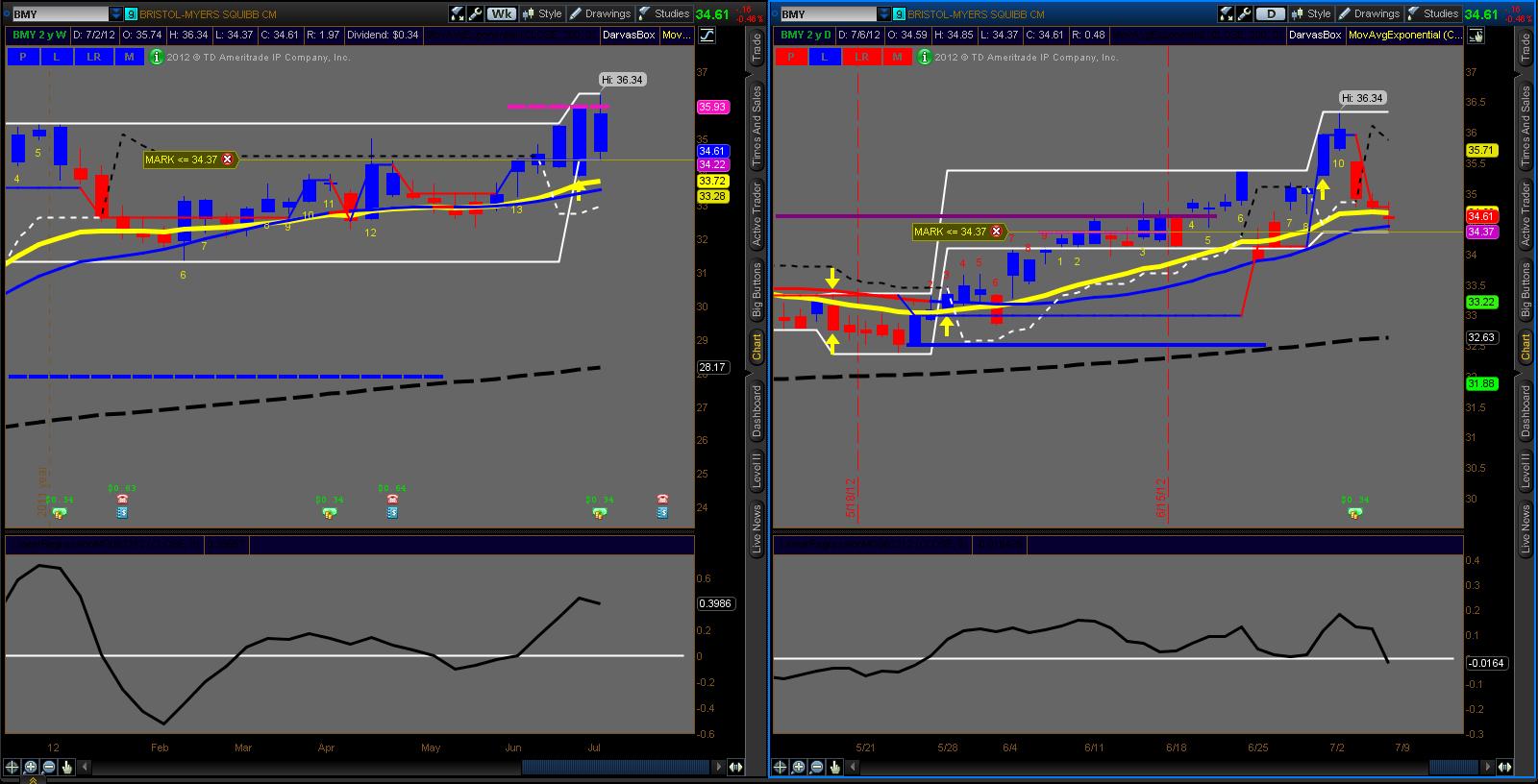Select pan hand tool in left chart
Viewport: 1538px width, 784px height.
(x=67, y=767)
